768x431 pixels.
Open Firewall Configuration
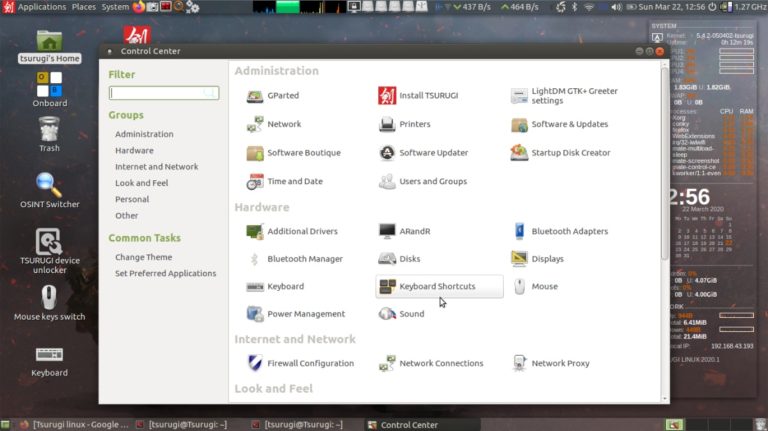click(300, 363)
